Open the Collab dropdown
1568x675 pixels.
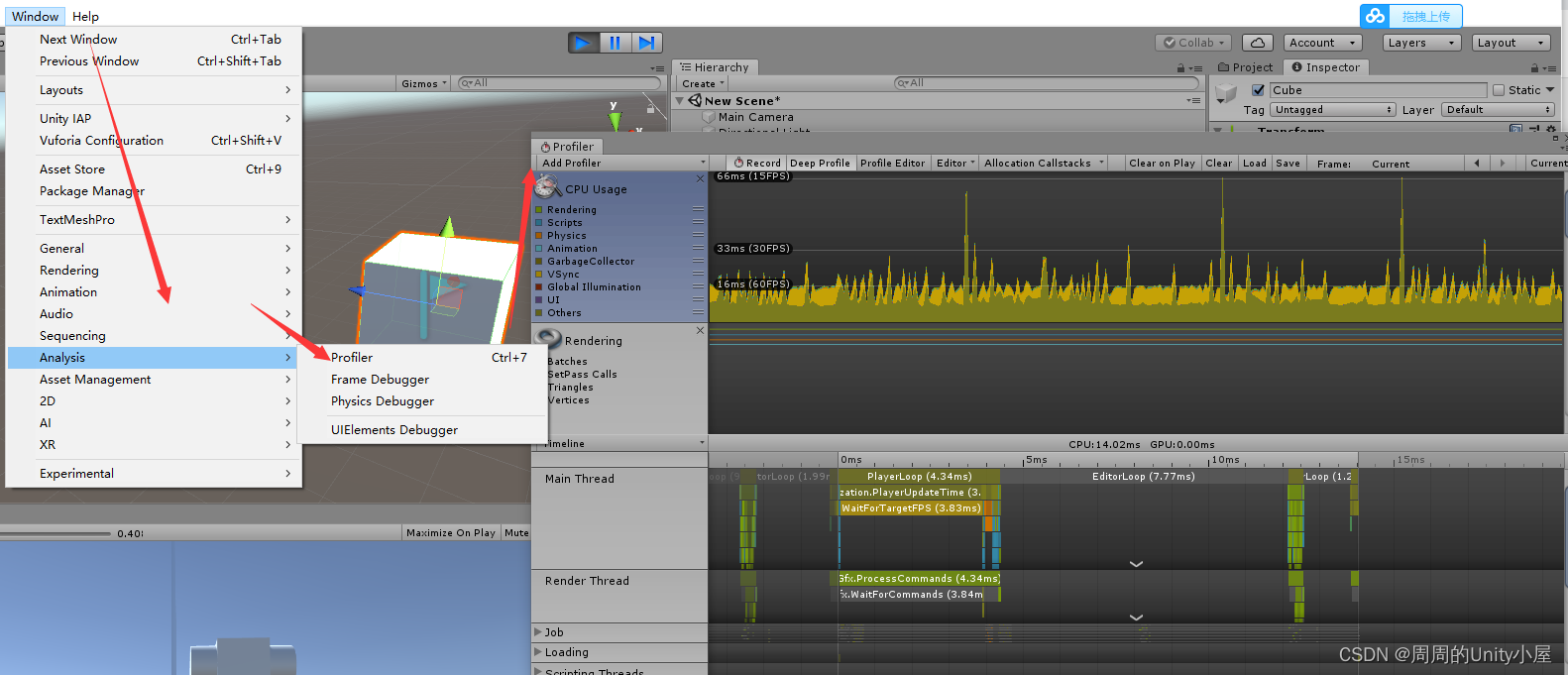tap(1193, 43)
